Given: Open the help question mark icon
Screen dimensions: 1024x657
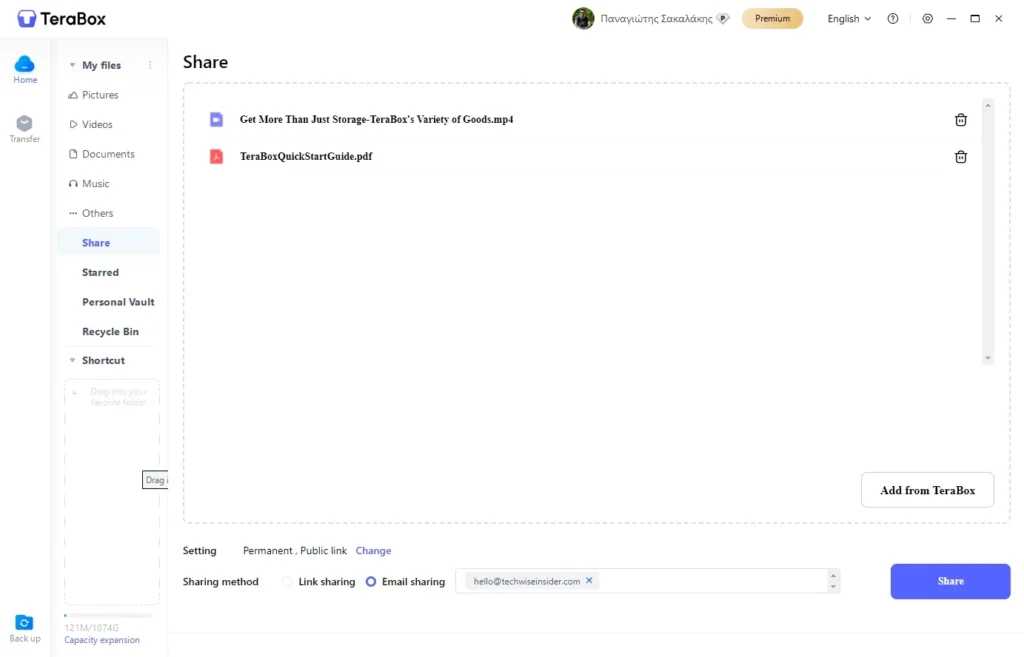Looking at the screenshot, I should click(x=893, y=19).
